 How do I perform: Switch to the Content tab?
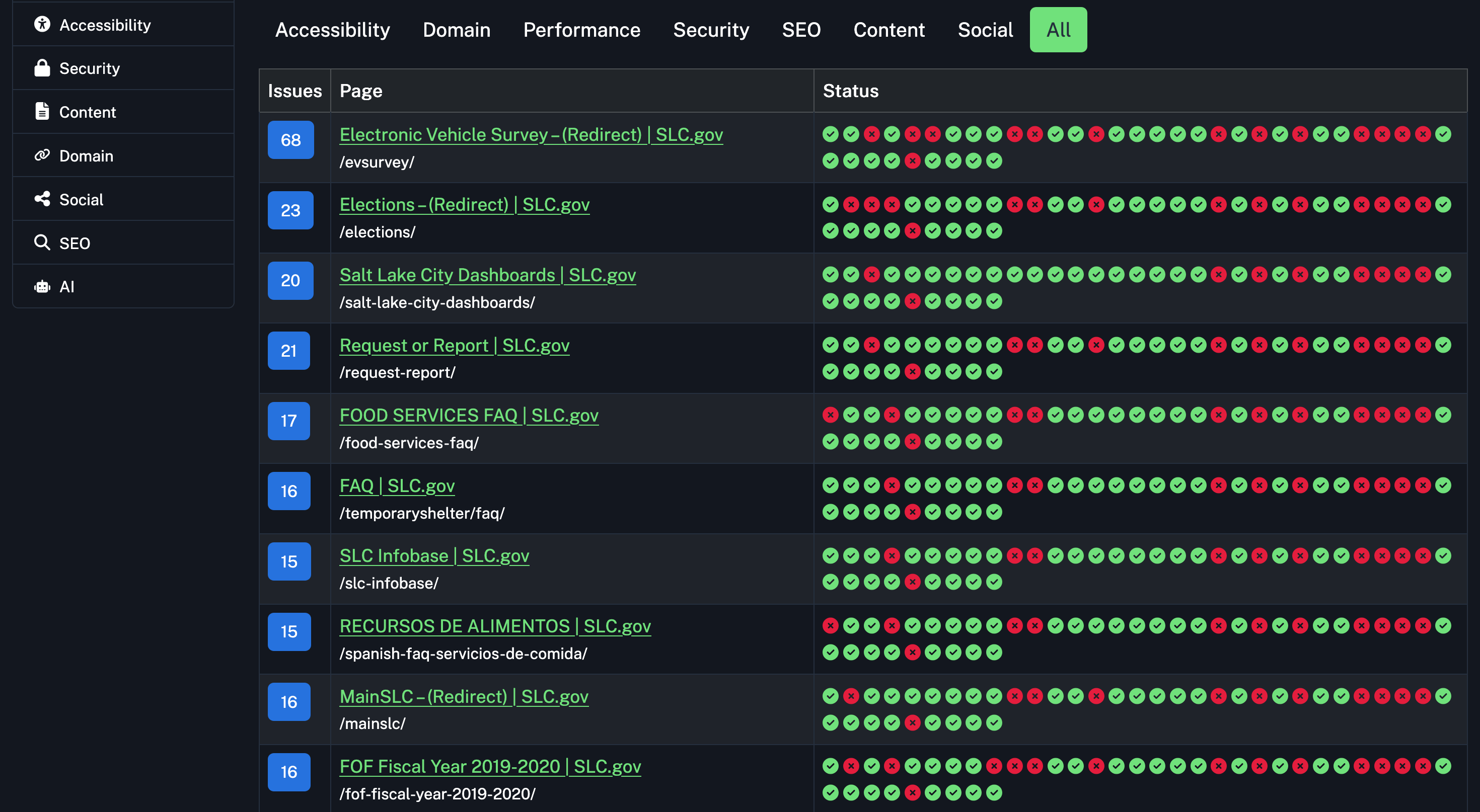[x=889, y=30]
